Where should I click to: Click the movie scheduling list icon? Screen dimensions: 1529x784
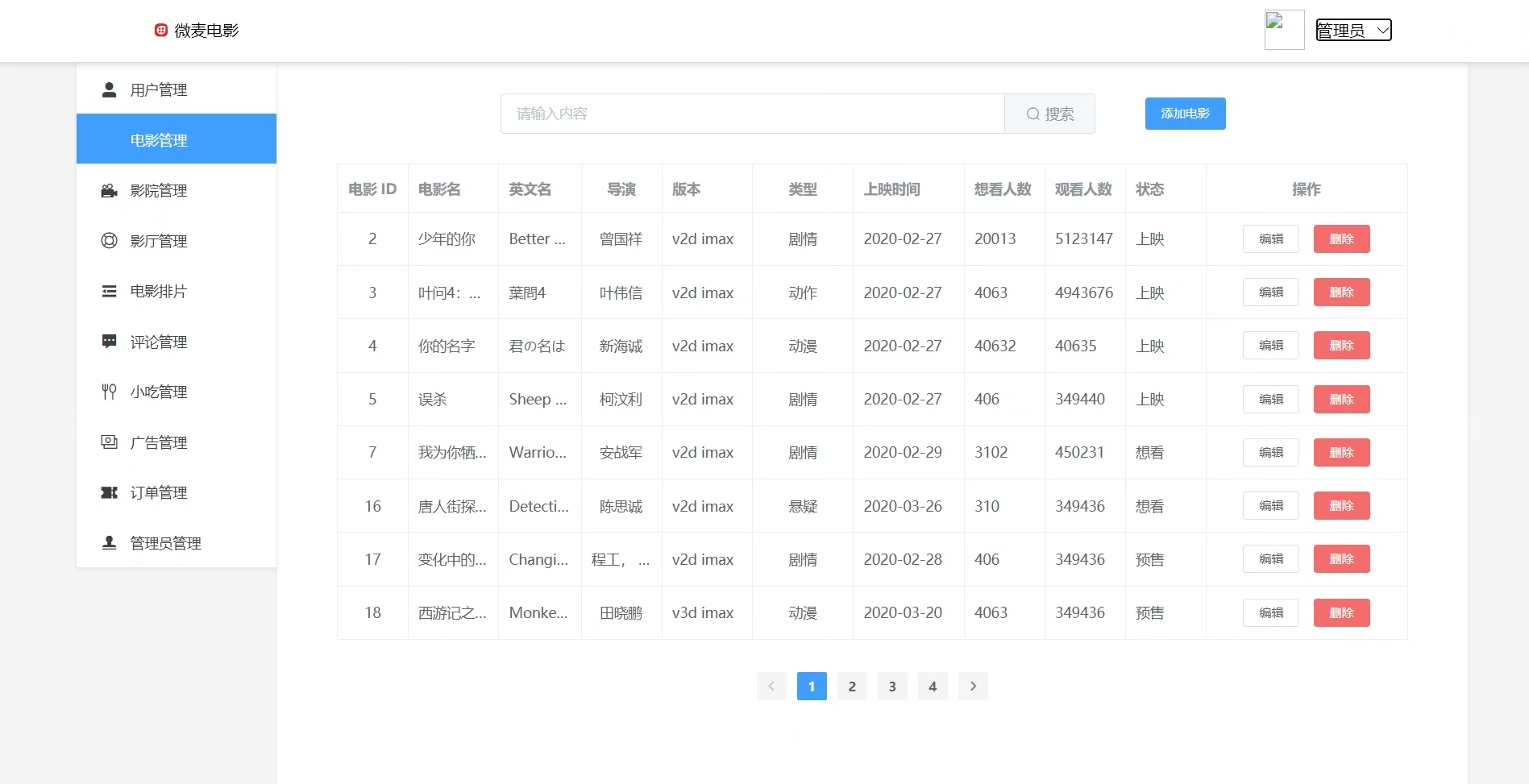click(109, 292)
